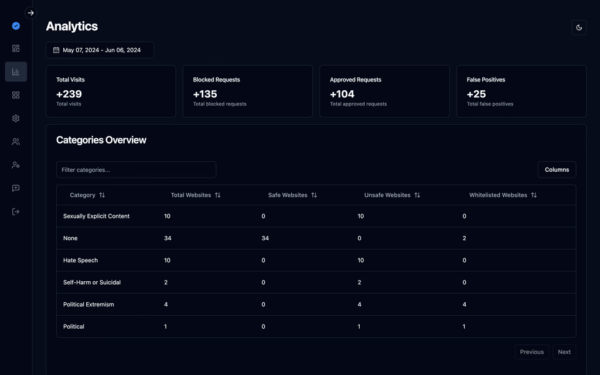The image size is (600, 375).
Task: Click the blue verified logo icon
Action: 16,26
